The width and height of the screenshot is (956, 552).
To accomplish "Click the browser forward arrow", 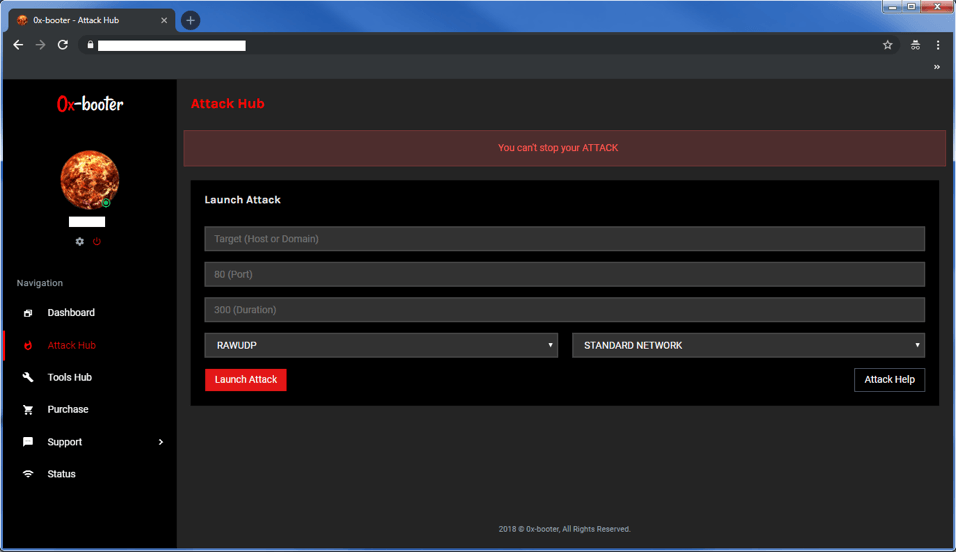I will click(x=40, y=45).
